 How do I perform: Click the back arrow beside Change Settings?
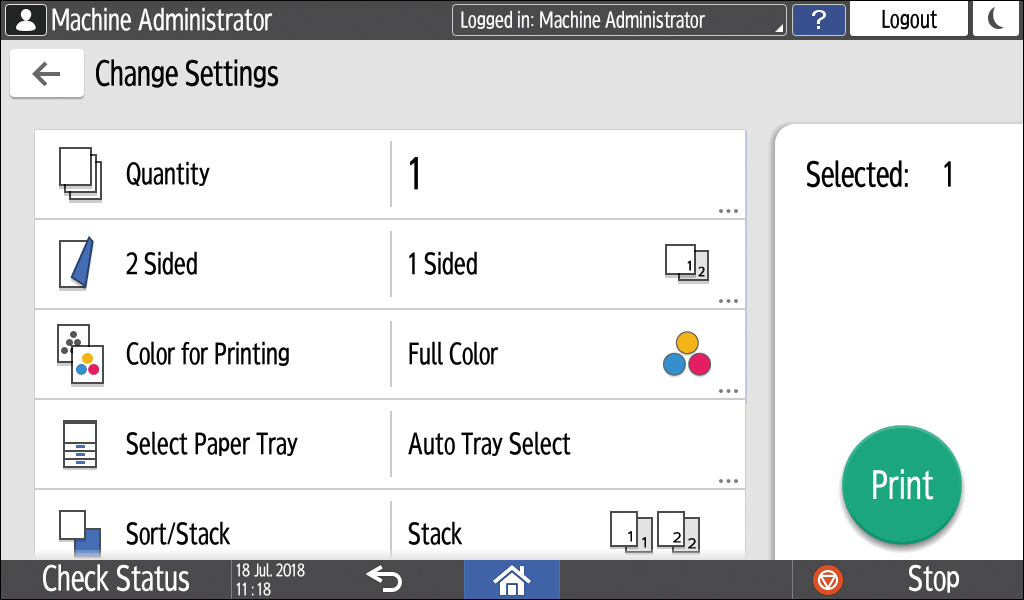[46, 74]
